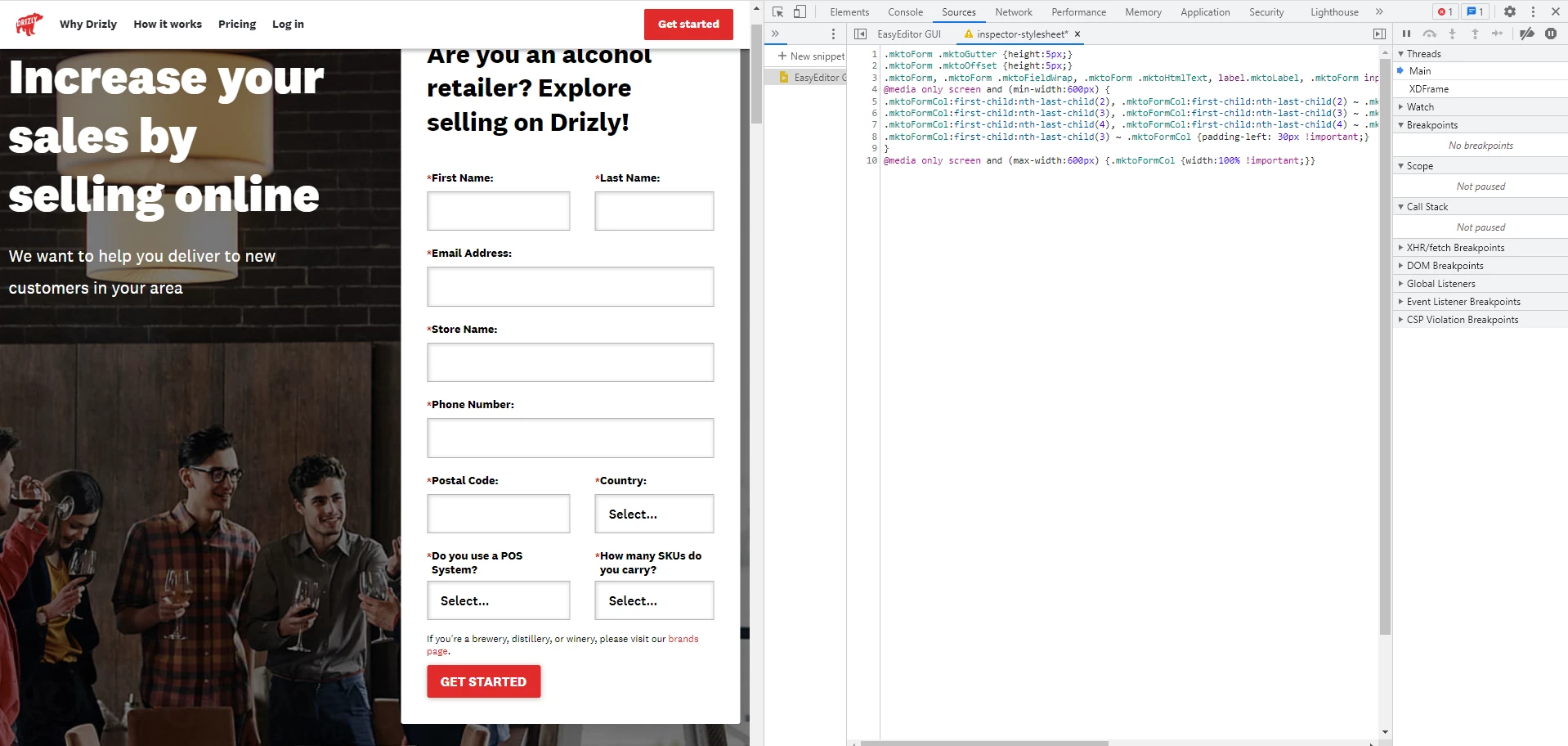Expand more navigator tabs chevron
This screenshot has height=746, width=1568.
coord(775,34)
